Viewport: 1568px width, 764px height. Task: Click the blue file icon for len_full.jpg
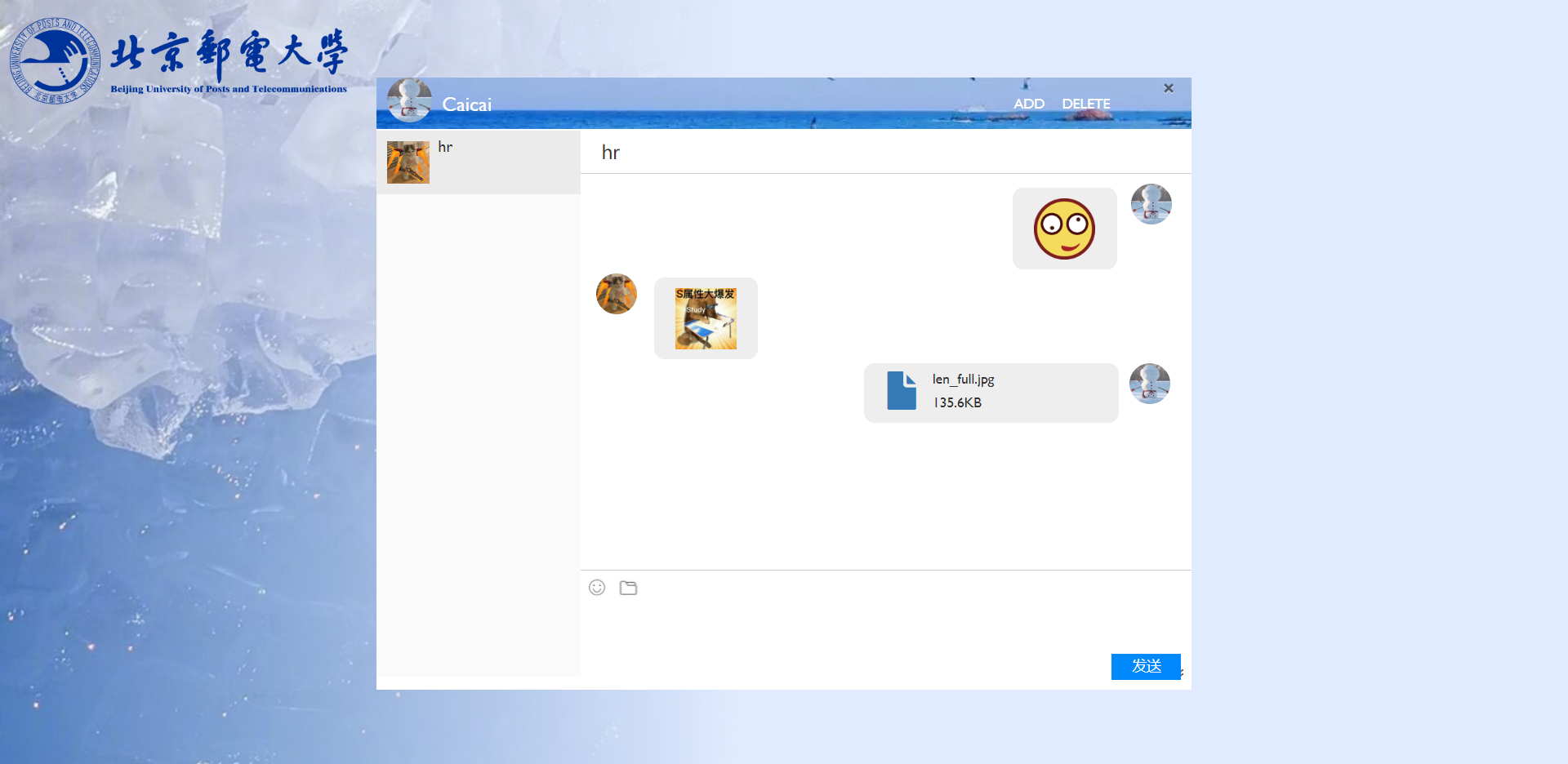pos(902,391)
